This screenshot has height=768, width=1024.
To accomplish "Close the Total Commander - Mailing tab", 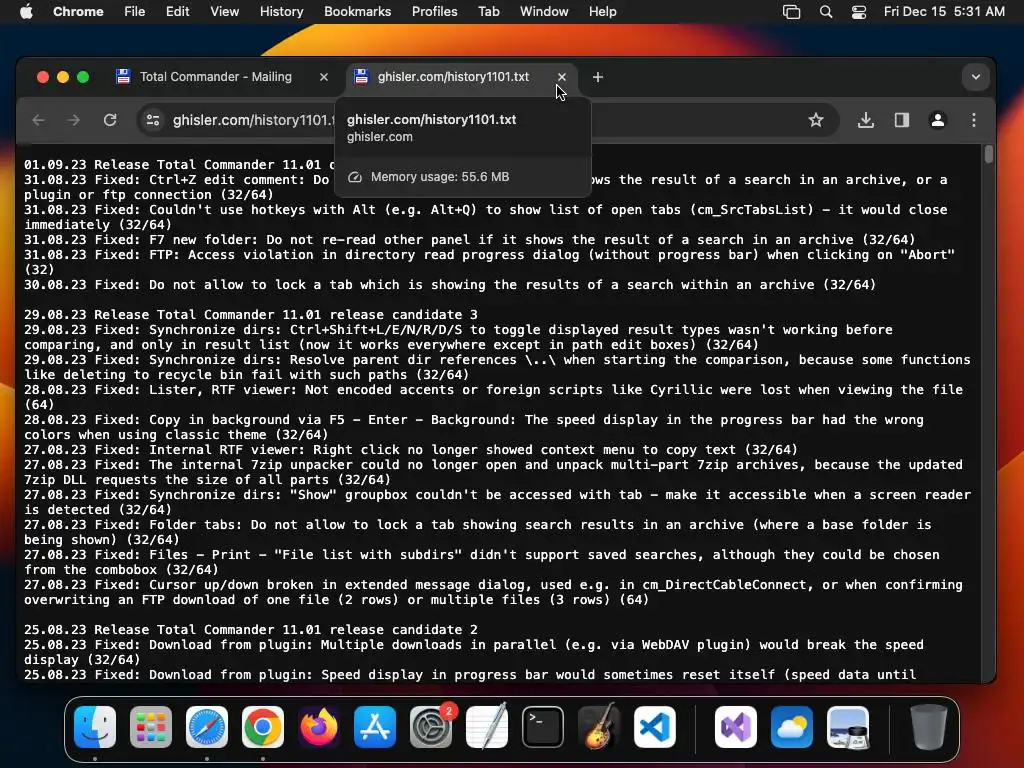I will coord(324,77).
